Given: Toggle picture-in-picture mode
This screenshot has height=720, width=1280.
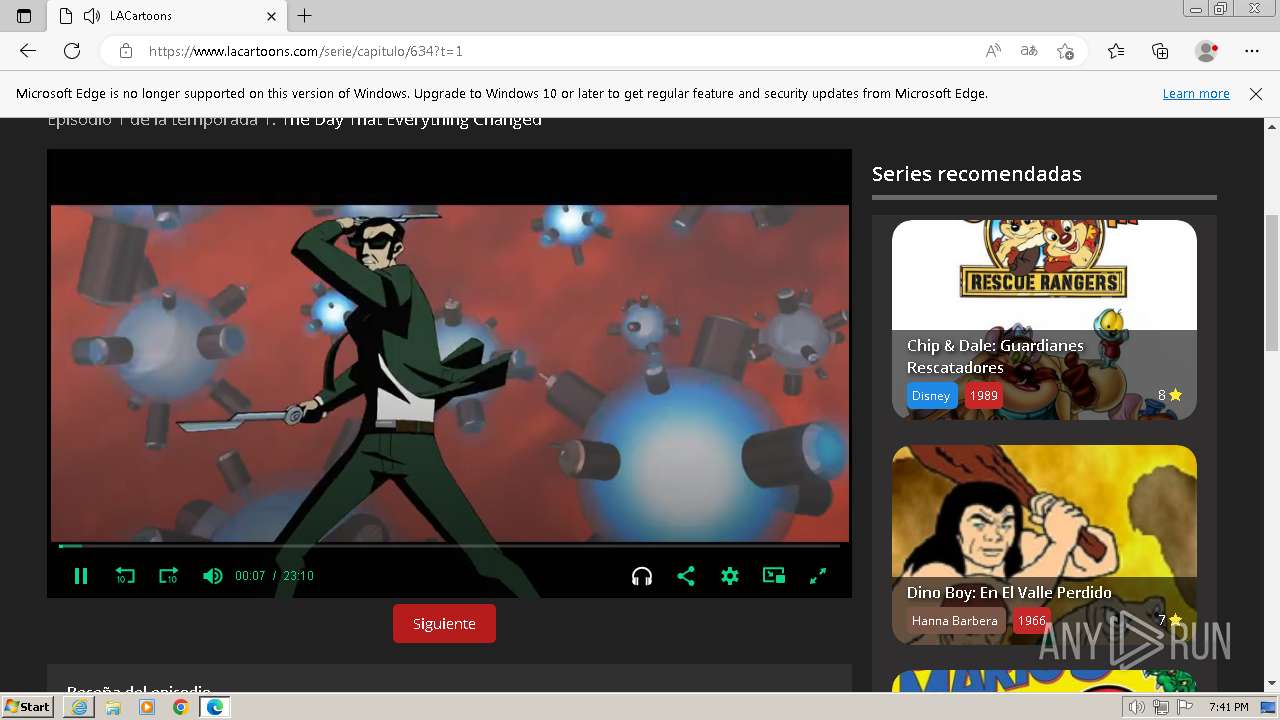Looking at the screenshot, I should (x=774, y=576).
